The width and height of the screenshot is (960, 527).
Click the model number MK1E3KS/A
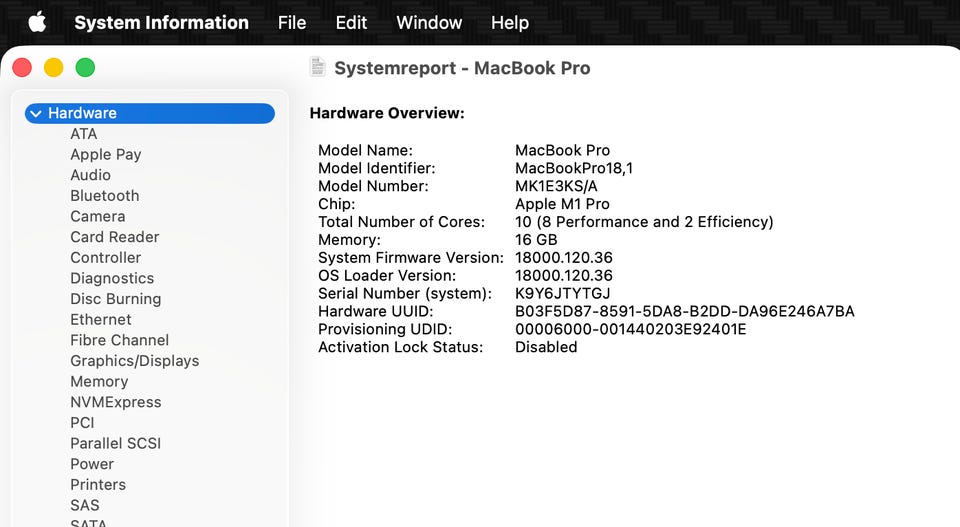point(556,186)
